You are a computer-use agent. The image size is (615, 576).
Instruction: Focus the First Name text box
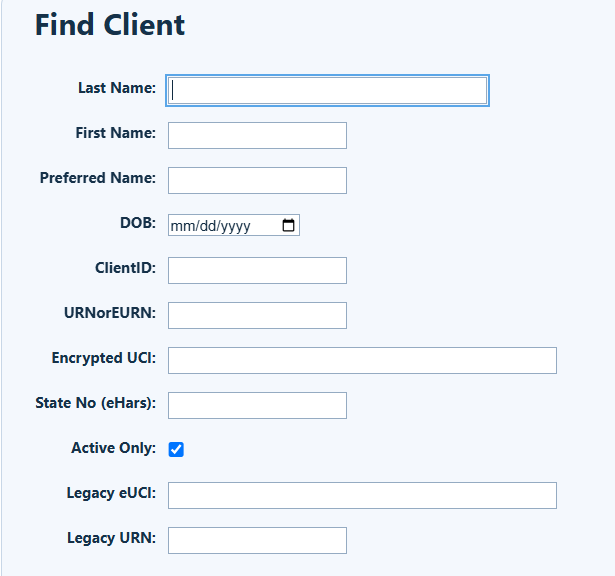tap(257, 135)
